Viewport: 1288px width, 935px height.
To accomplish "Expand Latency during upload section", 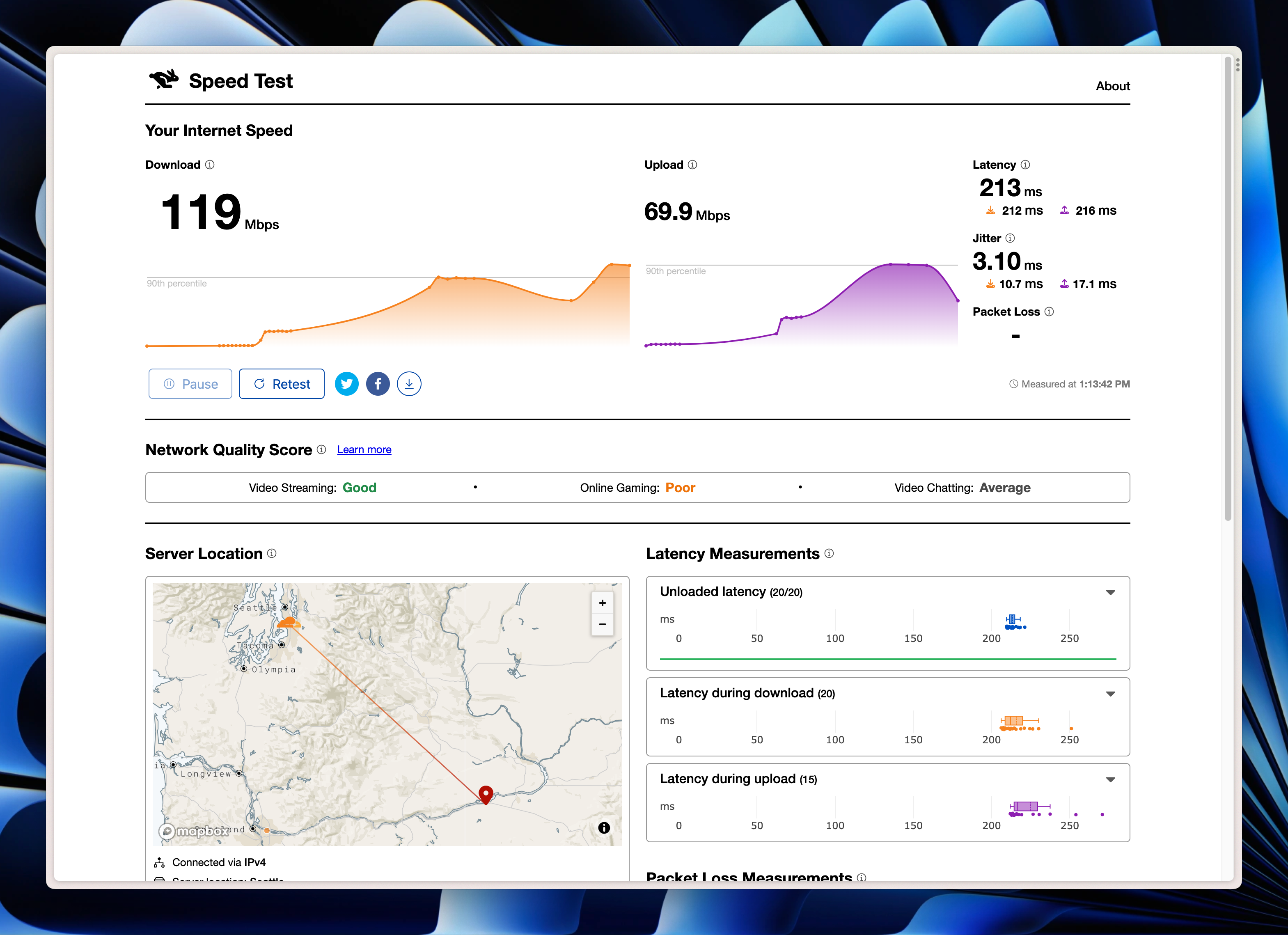I will coord(1110,779).
